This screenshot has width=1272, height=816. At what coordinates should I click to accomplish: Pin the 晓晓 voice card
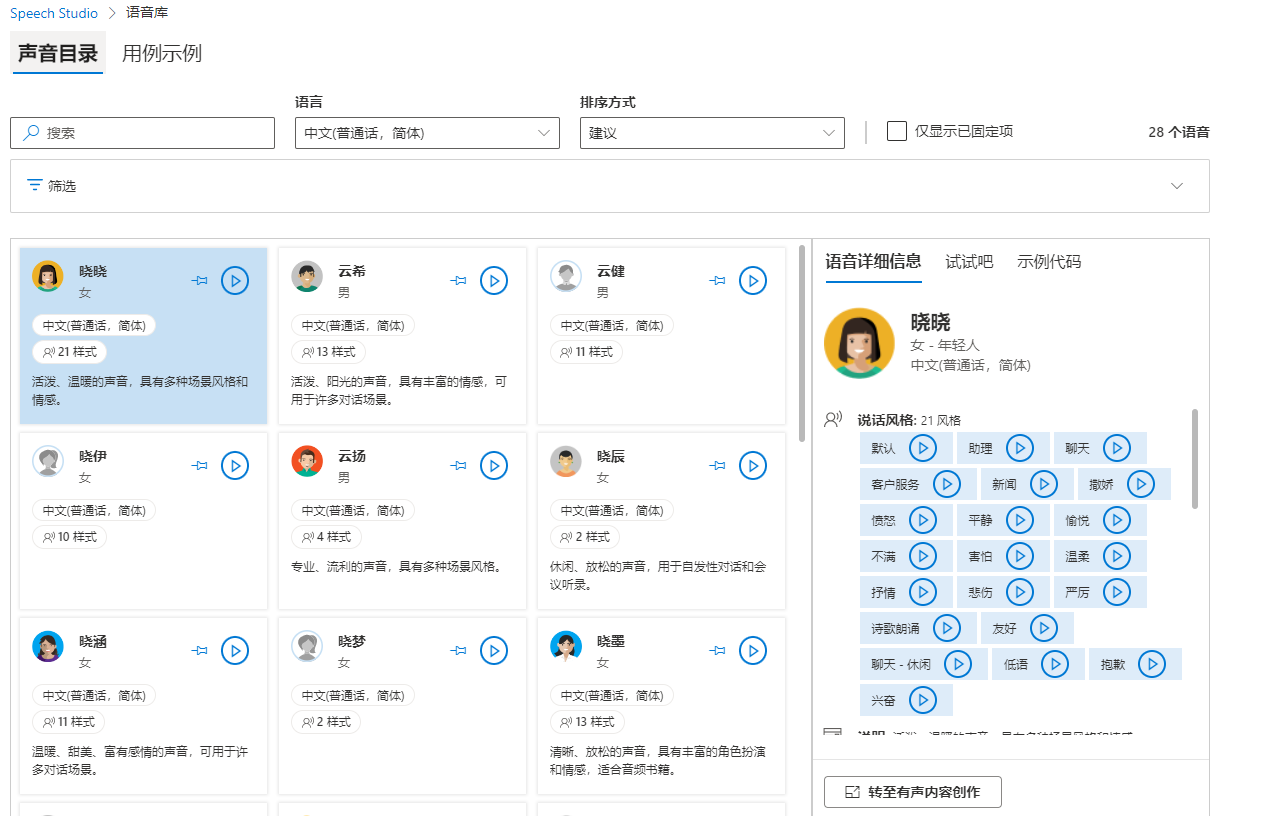coord(200,281)
